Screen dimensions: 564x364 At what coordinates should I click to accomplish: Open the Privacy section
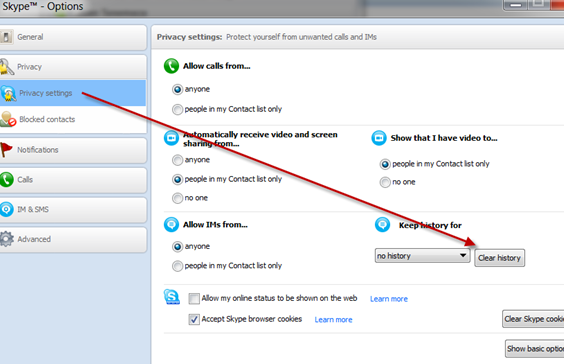(73, 67)
